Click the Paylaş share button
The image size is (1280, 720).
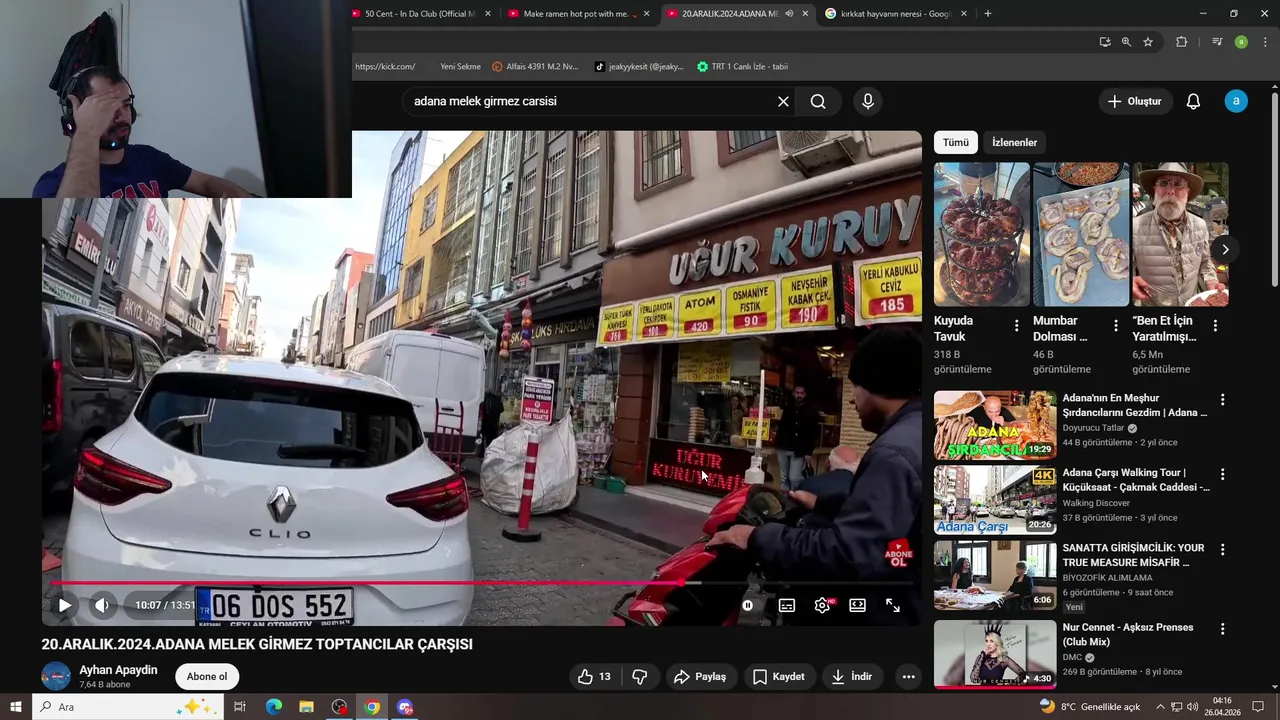point(700,677)
